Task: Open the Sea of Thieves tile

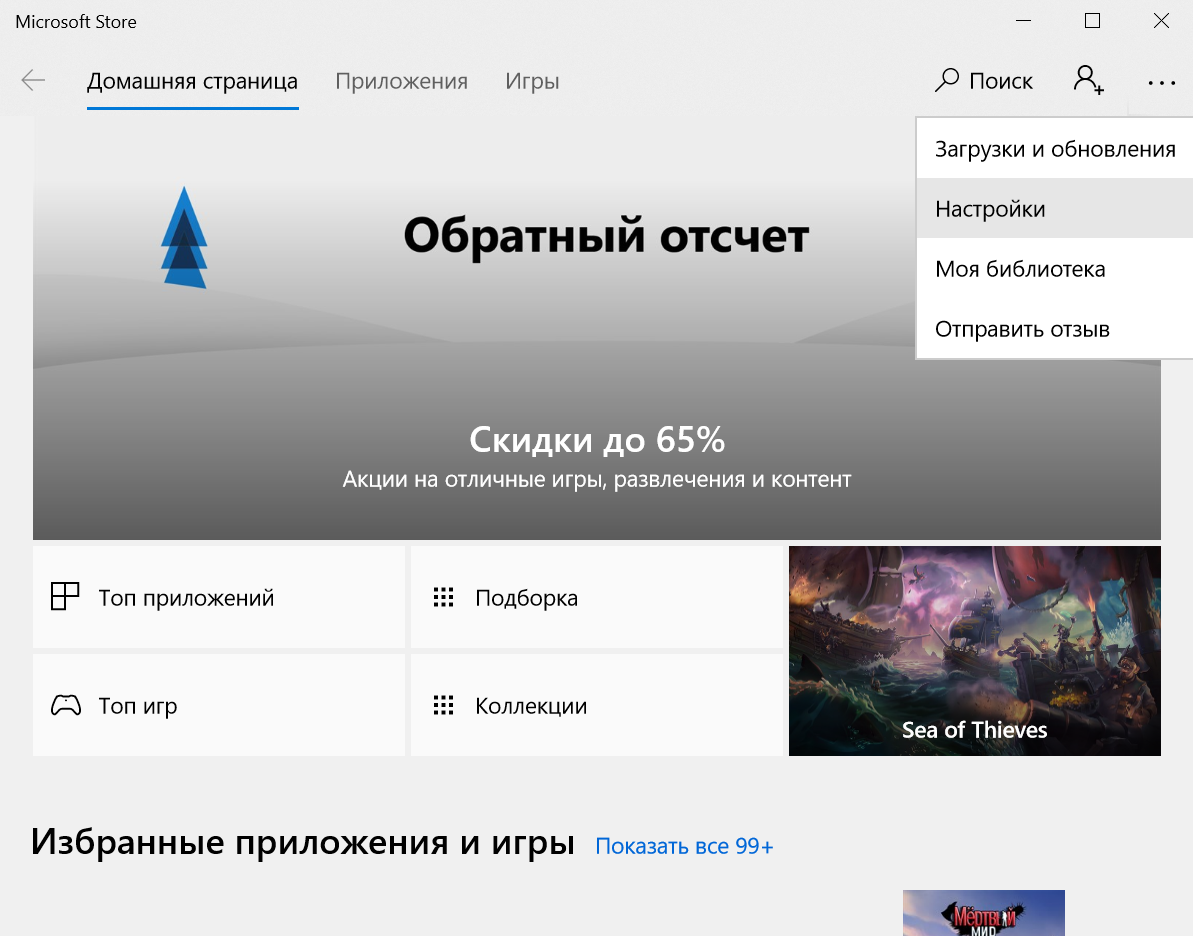Action: click(974, 650)
